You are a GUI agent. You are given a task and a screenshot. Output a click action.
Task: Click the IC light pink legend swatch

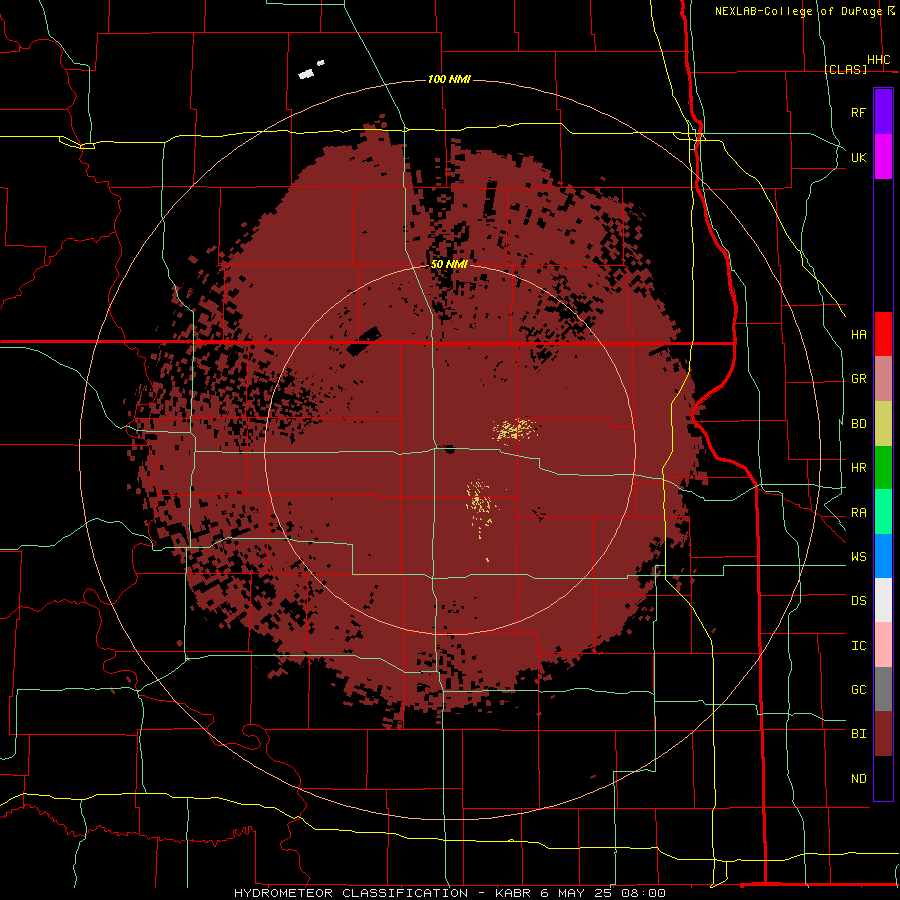click(883, 645)
